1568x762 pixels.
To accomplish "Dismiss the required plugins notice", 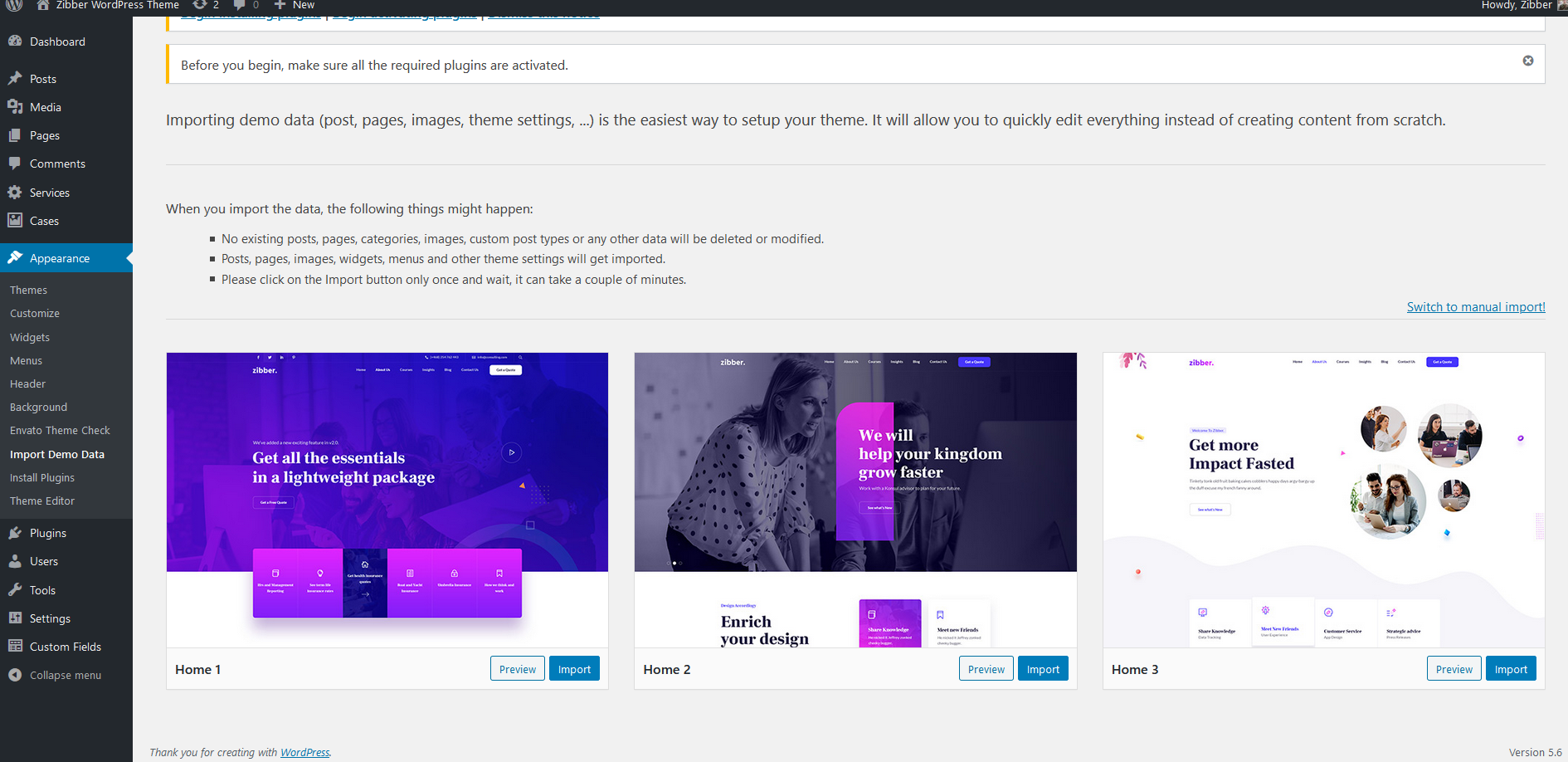I will [1528, 61].
